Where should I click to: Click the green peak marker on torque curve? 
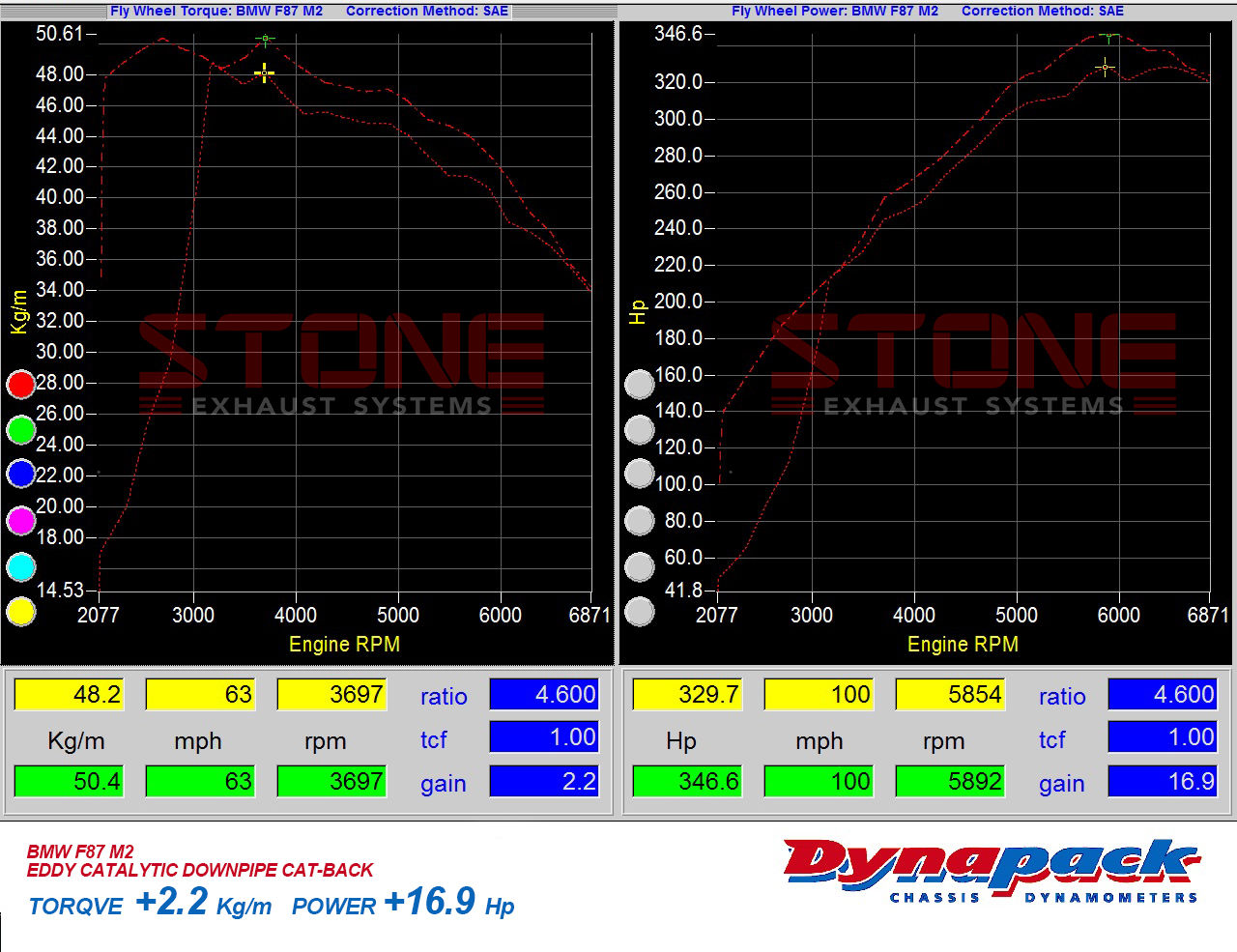[x=265, y=41]
